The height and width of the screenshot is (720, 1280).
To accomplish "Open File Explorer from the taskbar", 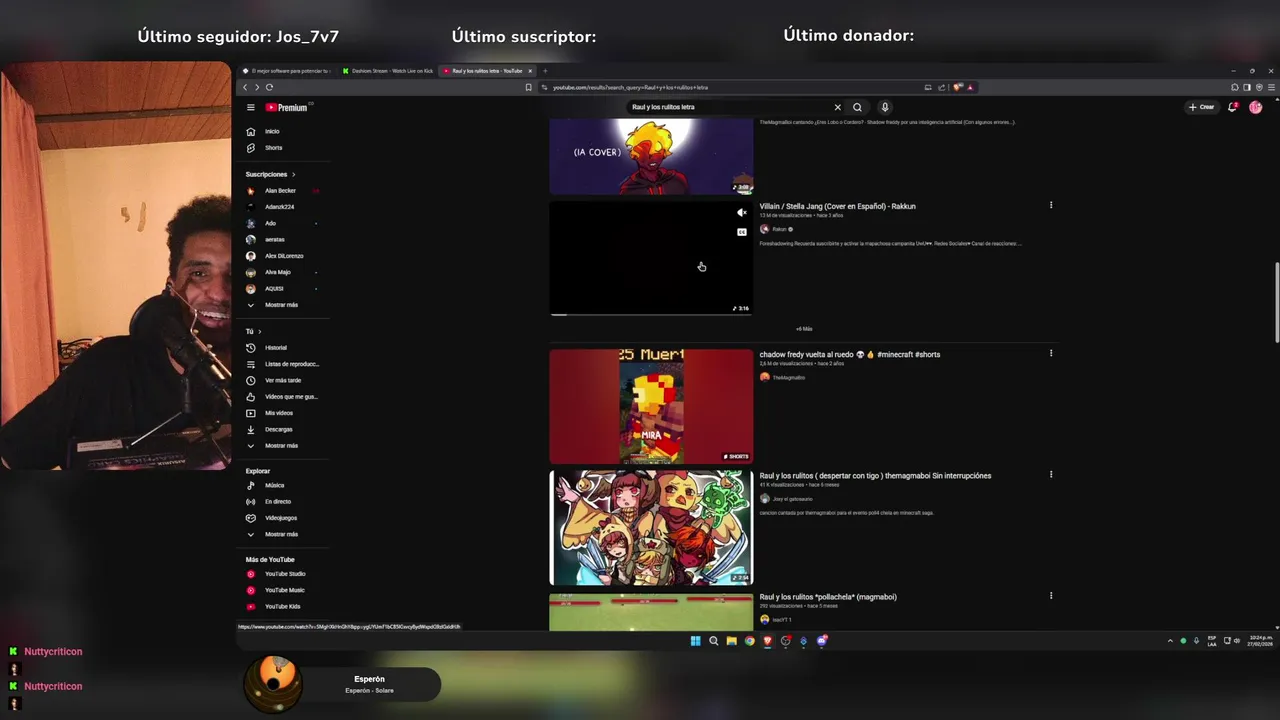I will coord(731,641).
